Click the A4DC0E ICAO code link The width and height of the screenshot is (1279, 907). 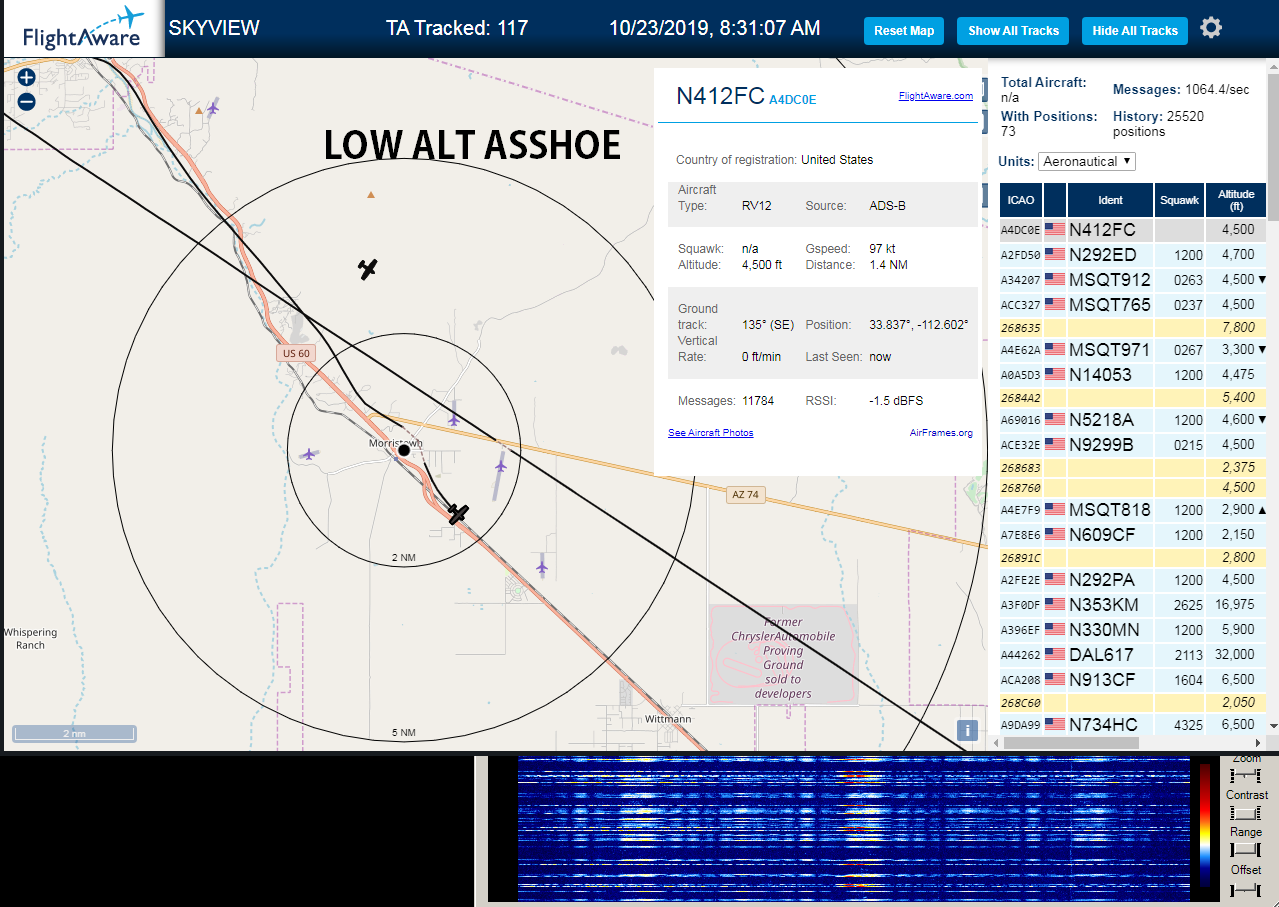(793, 99)
